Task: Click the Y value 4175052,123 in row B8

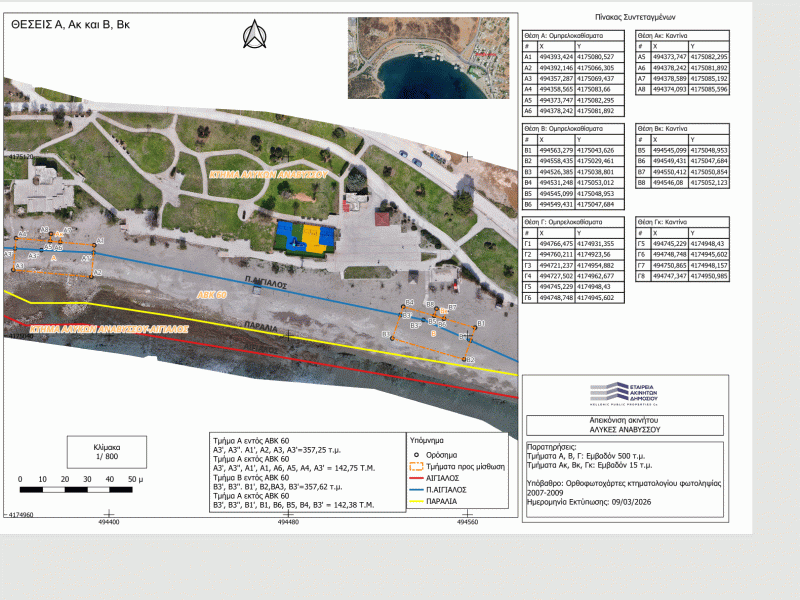Action: pos(709,183)
